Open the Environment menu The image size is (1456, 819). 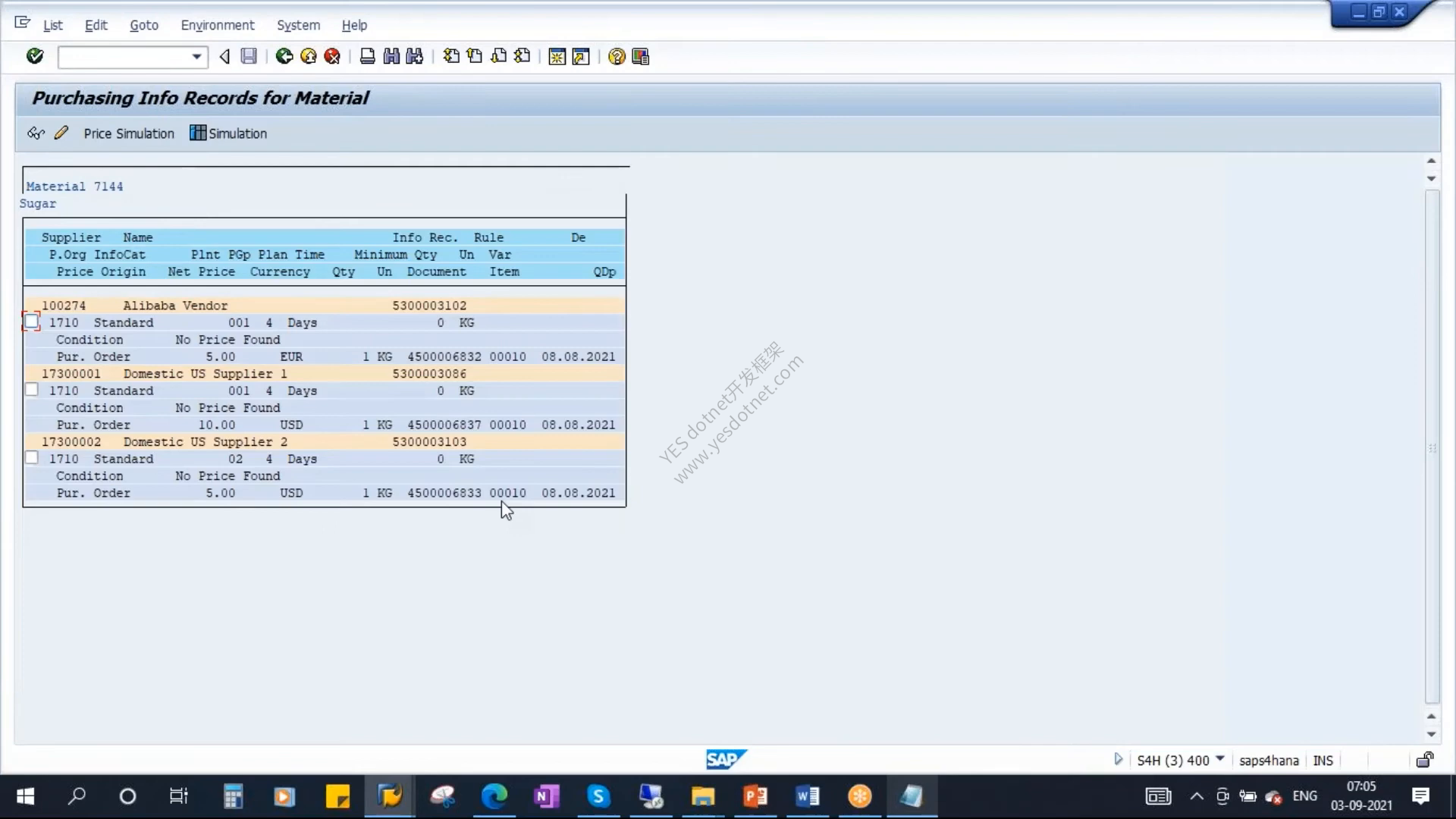pyautogui.click(x=218, y=25)
